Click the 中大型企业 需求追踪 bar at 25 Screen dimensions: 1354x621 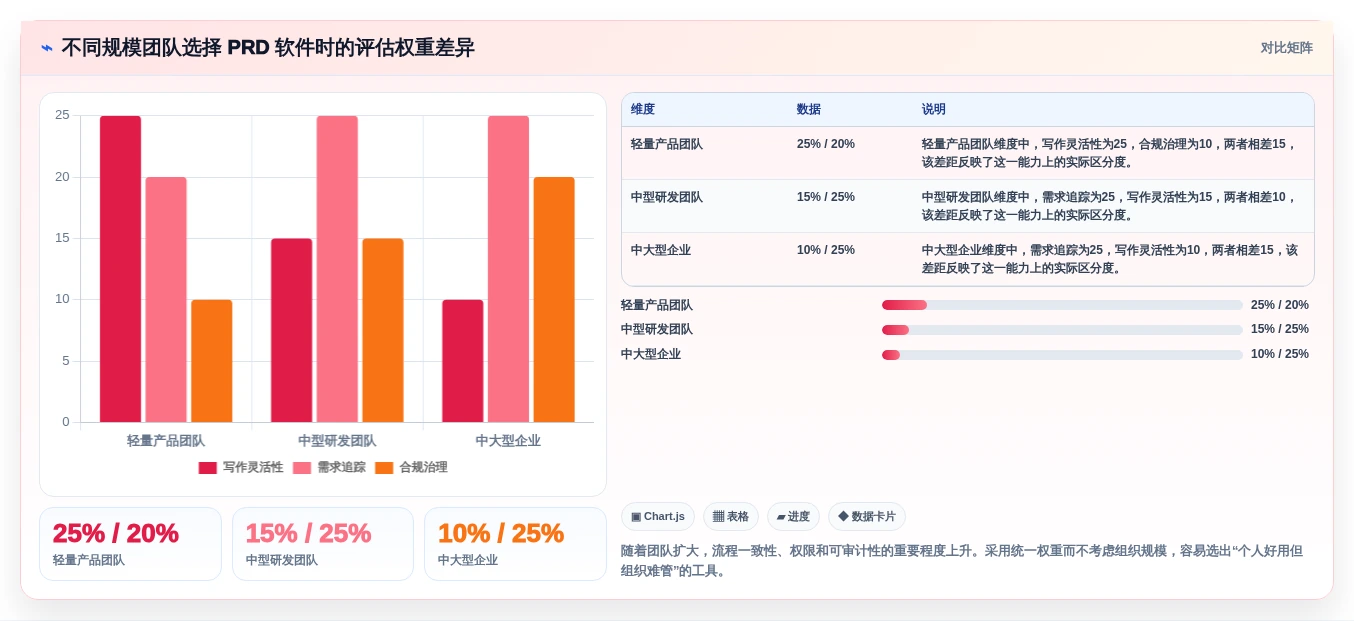tap(508, 269)
